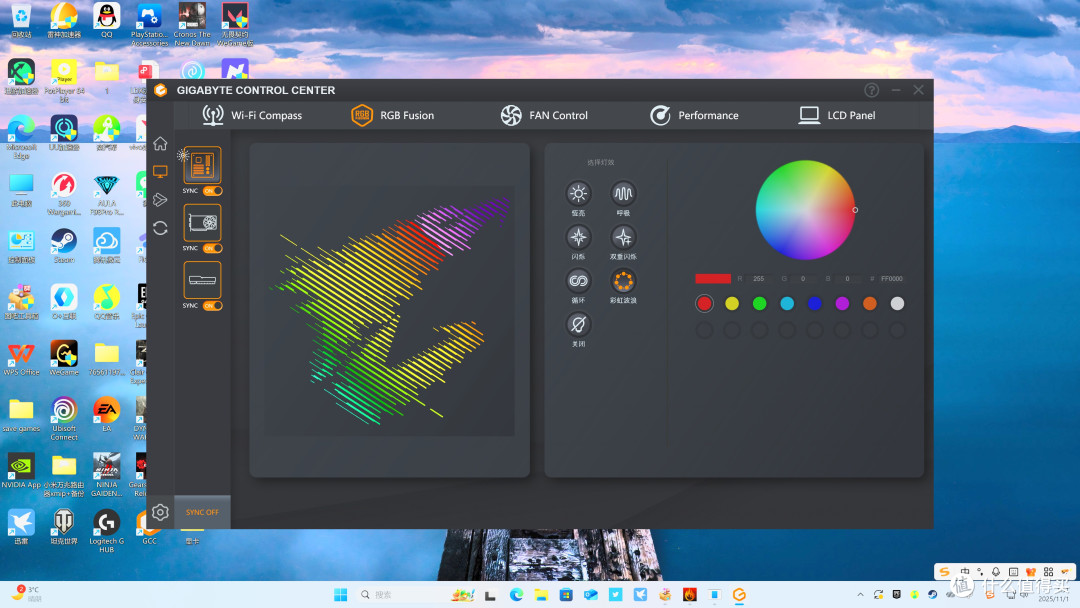This screenshot has width=1080, height=608.
Task: Open the Ubisoft Connect desktop shortcut
Action: [x=64, y=419]
